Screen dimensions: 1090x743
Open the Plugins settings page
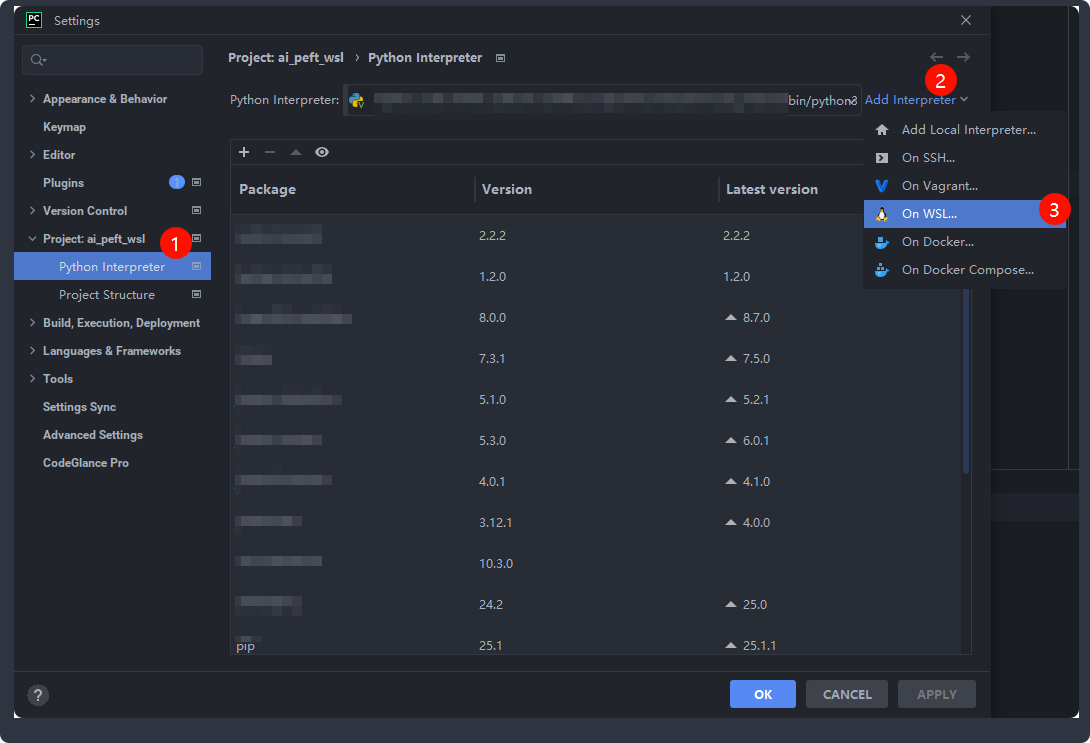tap(63, 183)
